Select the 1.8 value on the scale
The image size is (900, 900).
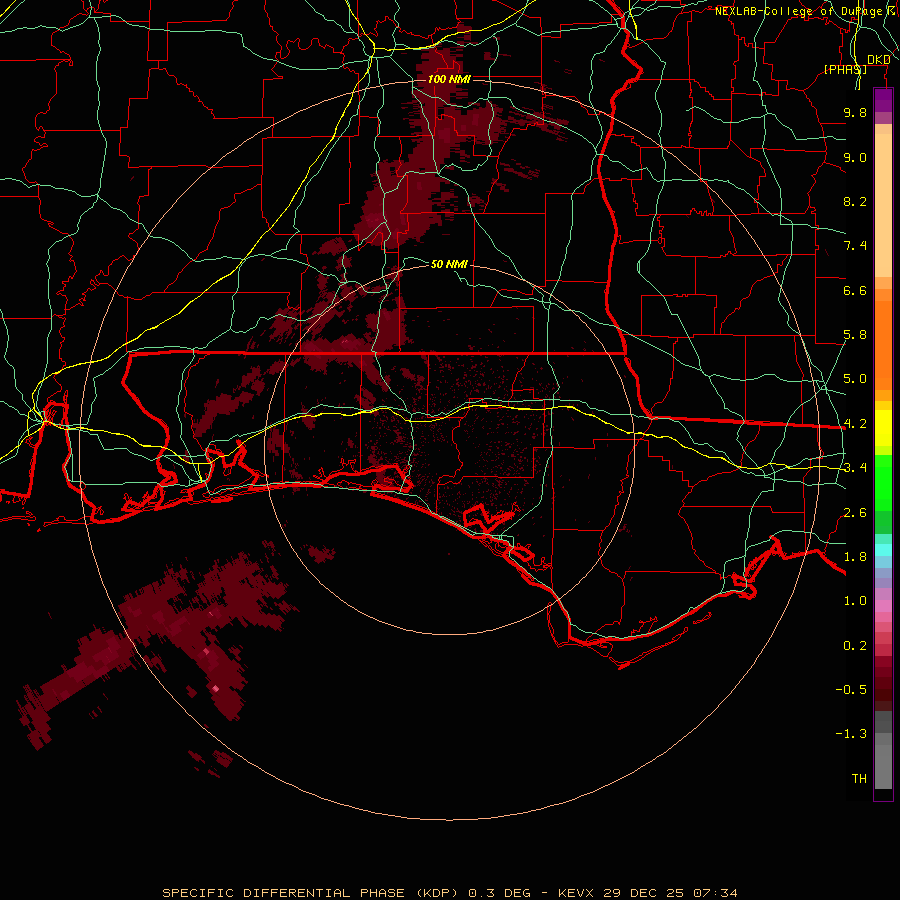pos(855,557)
